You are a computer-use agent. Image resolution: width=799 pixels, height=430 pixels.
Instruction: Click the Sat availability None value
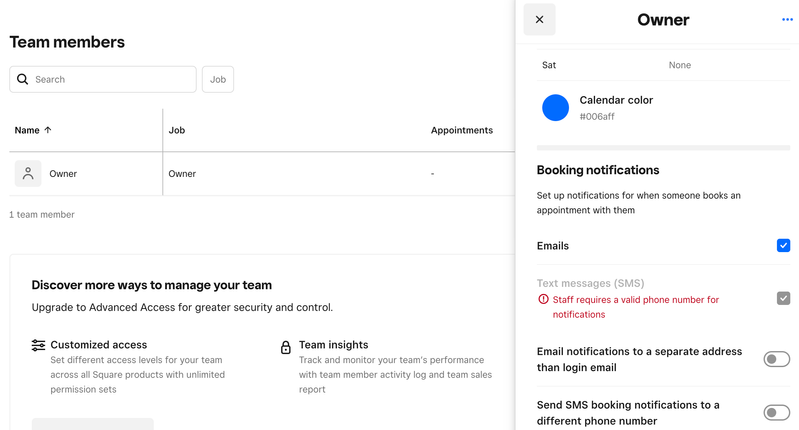[x=679, y=65]
